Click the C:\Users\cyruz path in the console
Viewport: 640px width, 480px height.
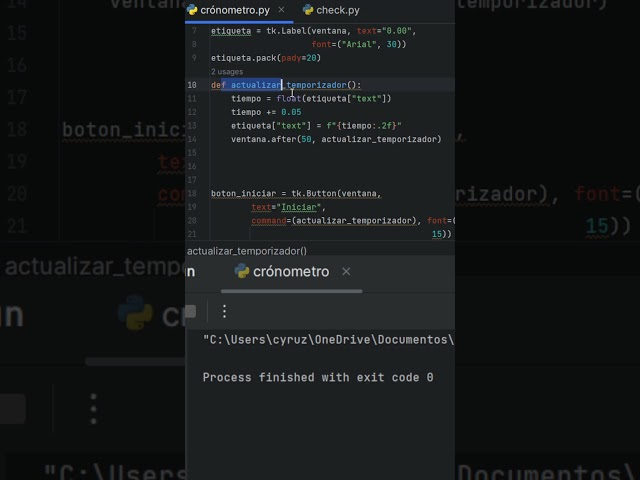(328, 340)
